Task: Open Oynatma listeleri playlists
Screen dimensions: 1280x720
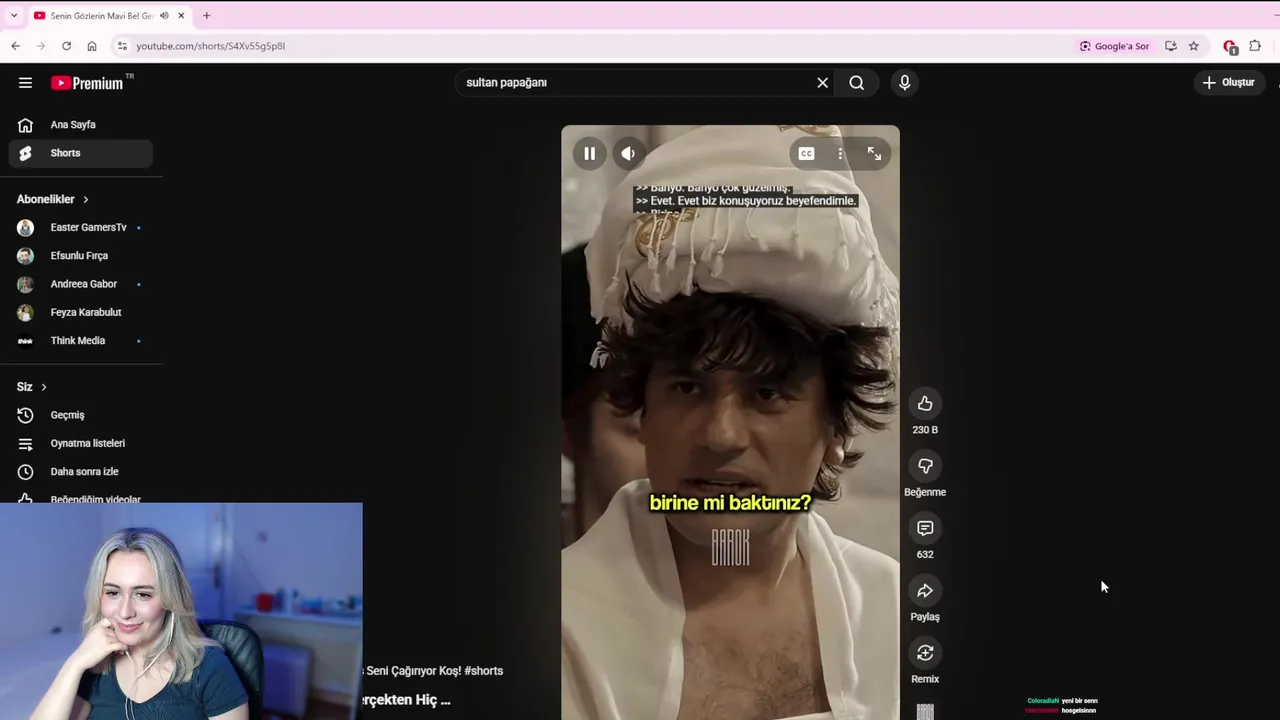Action: (x=81, y=443)
